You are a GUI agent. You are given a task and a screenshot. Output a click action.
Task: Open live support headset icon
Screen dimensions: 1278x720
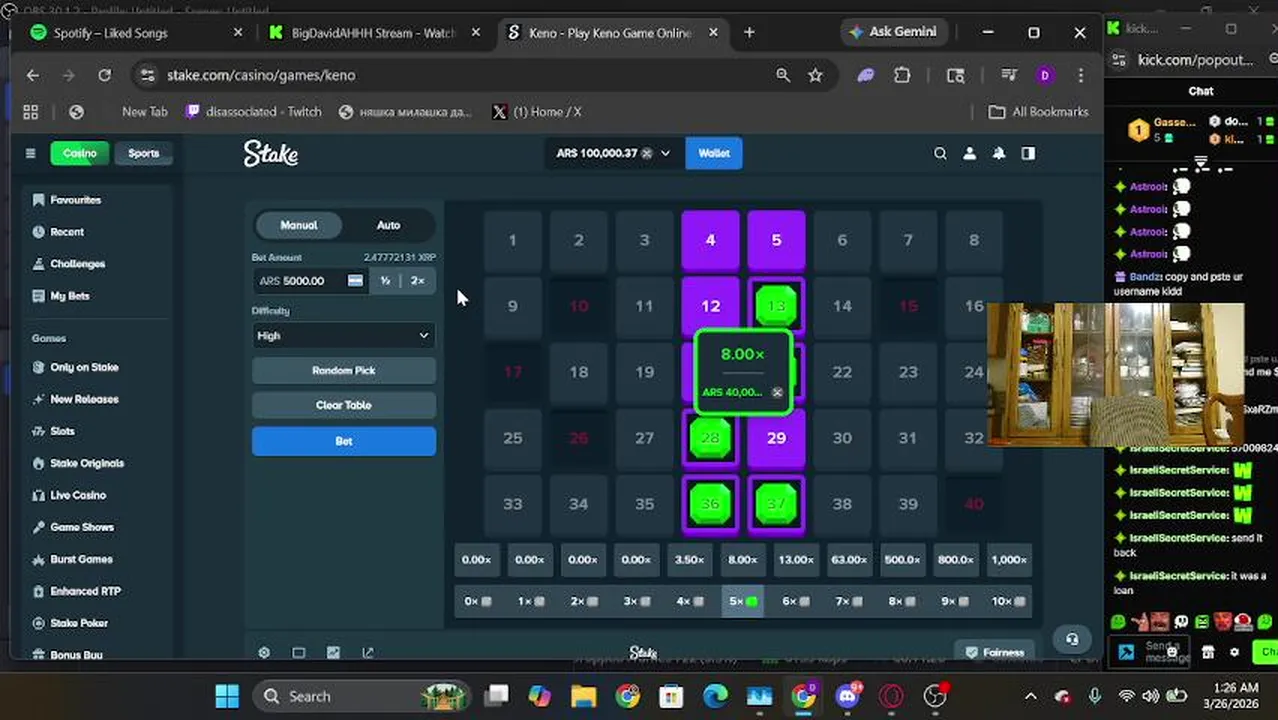click(x=1072, y=639)
